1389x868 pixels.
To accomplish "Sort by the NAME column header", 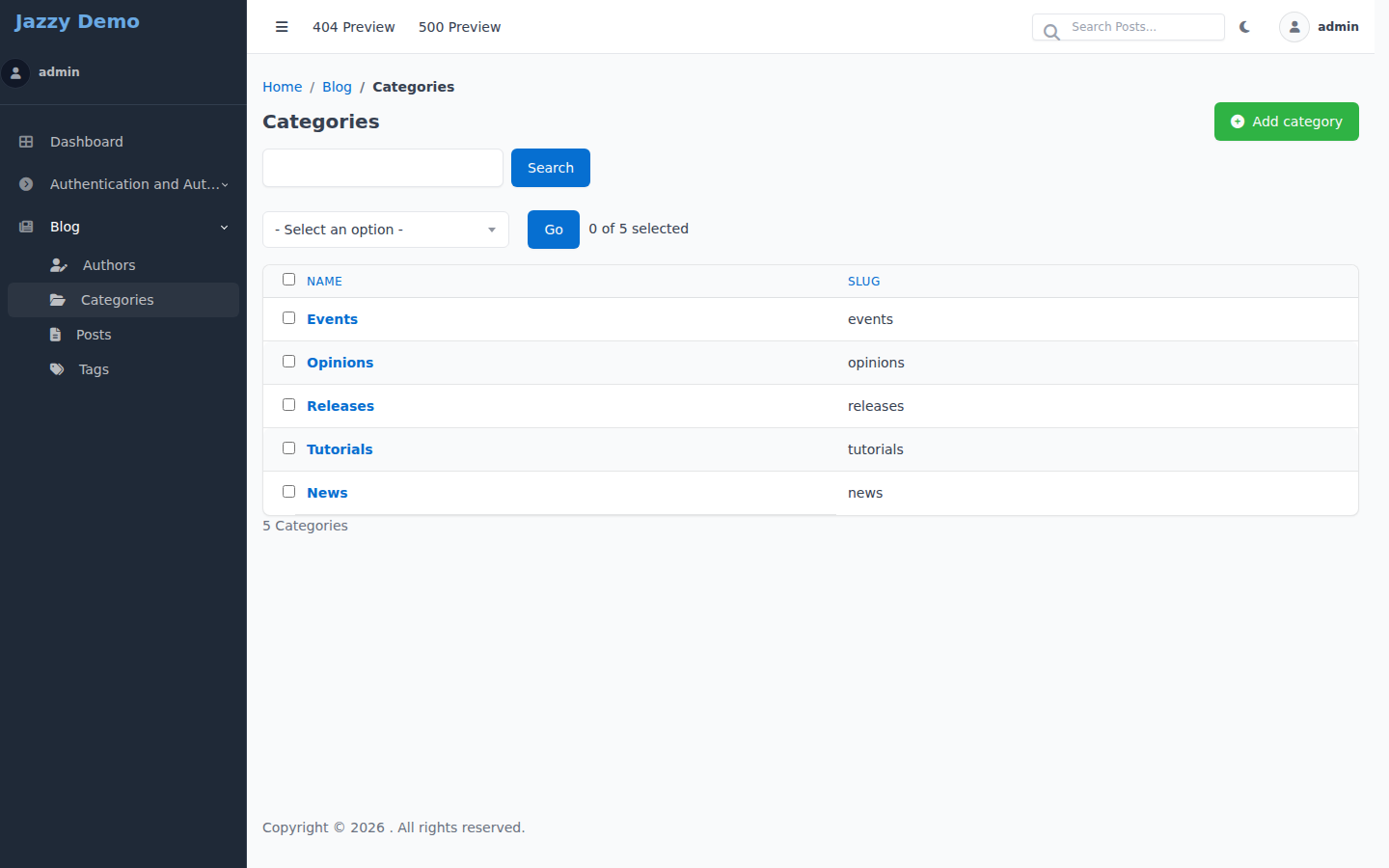I will 324,282.
